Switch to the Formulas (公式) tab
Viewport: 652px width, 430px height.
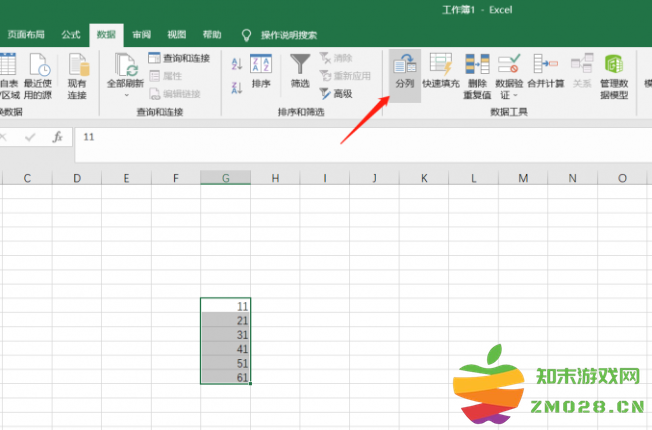tap(71, 35)
